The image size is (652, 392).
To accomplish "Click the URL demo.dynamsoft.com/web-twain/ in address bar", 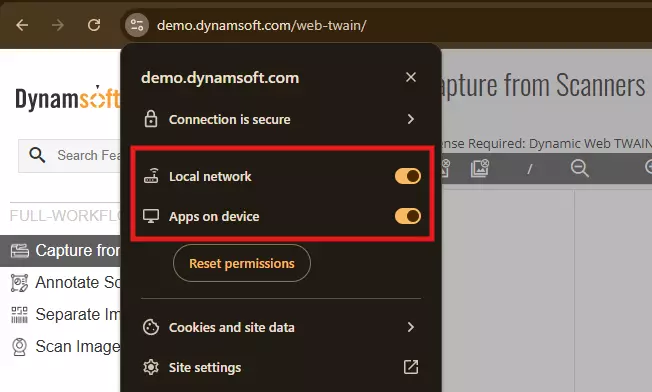I will point(262,25).
